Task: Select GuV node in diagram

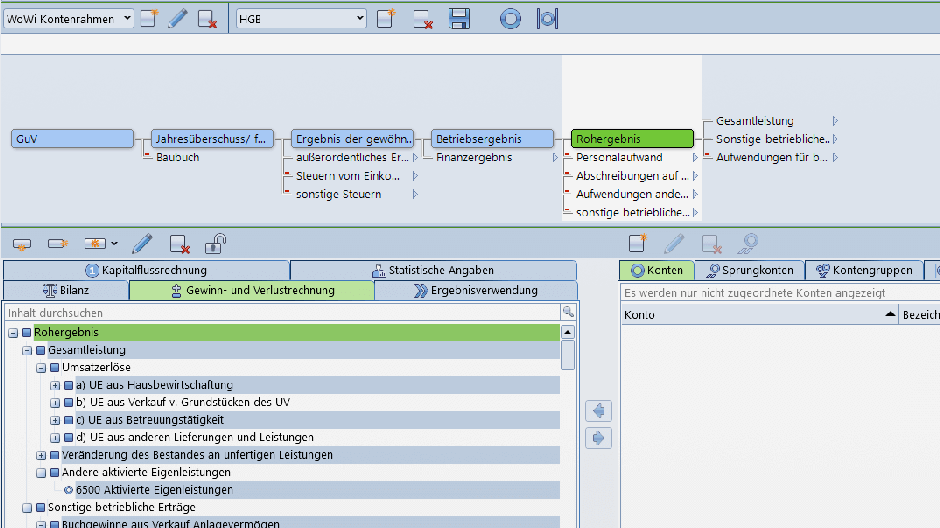Action: point(73,139)
